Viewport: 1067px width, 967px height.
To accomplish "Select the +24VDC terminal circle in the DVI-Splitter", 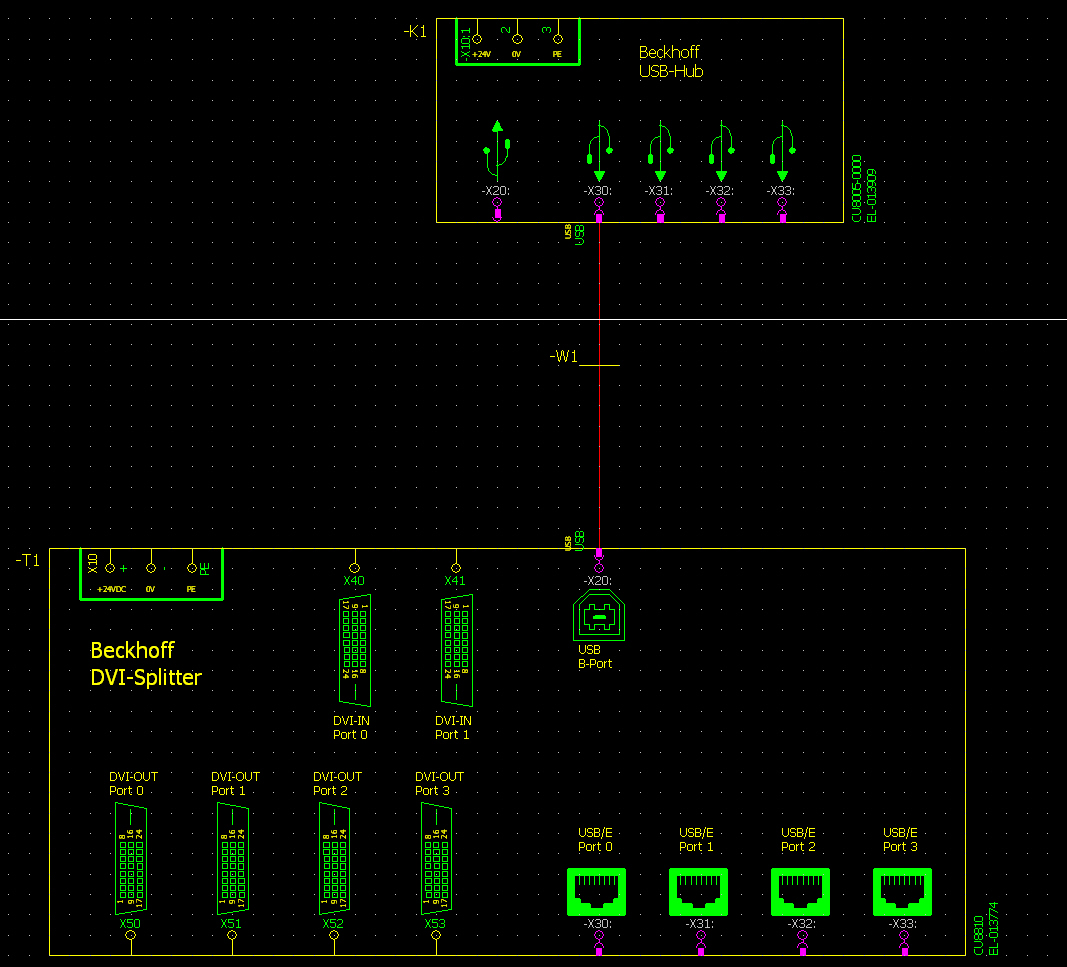I will 110,568.
